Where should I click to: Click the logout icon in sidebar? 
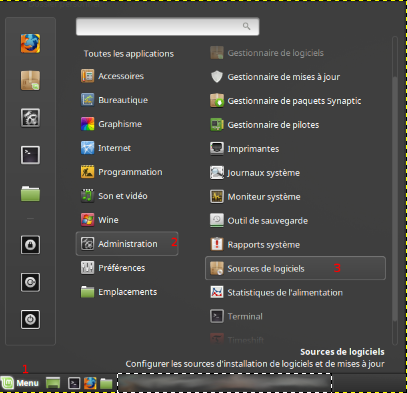[x=30, y=282]
